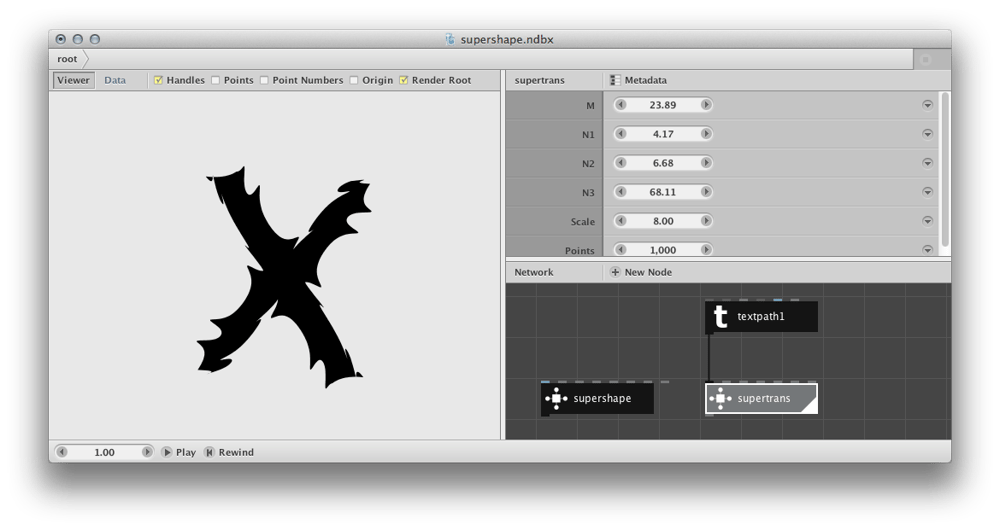1000x530 pixels.
Task: Increase Points value with right arrow
Action: pyautogui.click(x=706, y=250)
